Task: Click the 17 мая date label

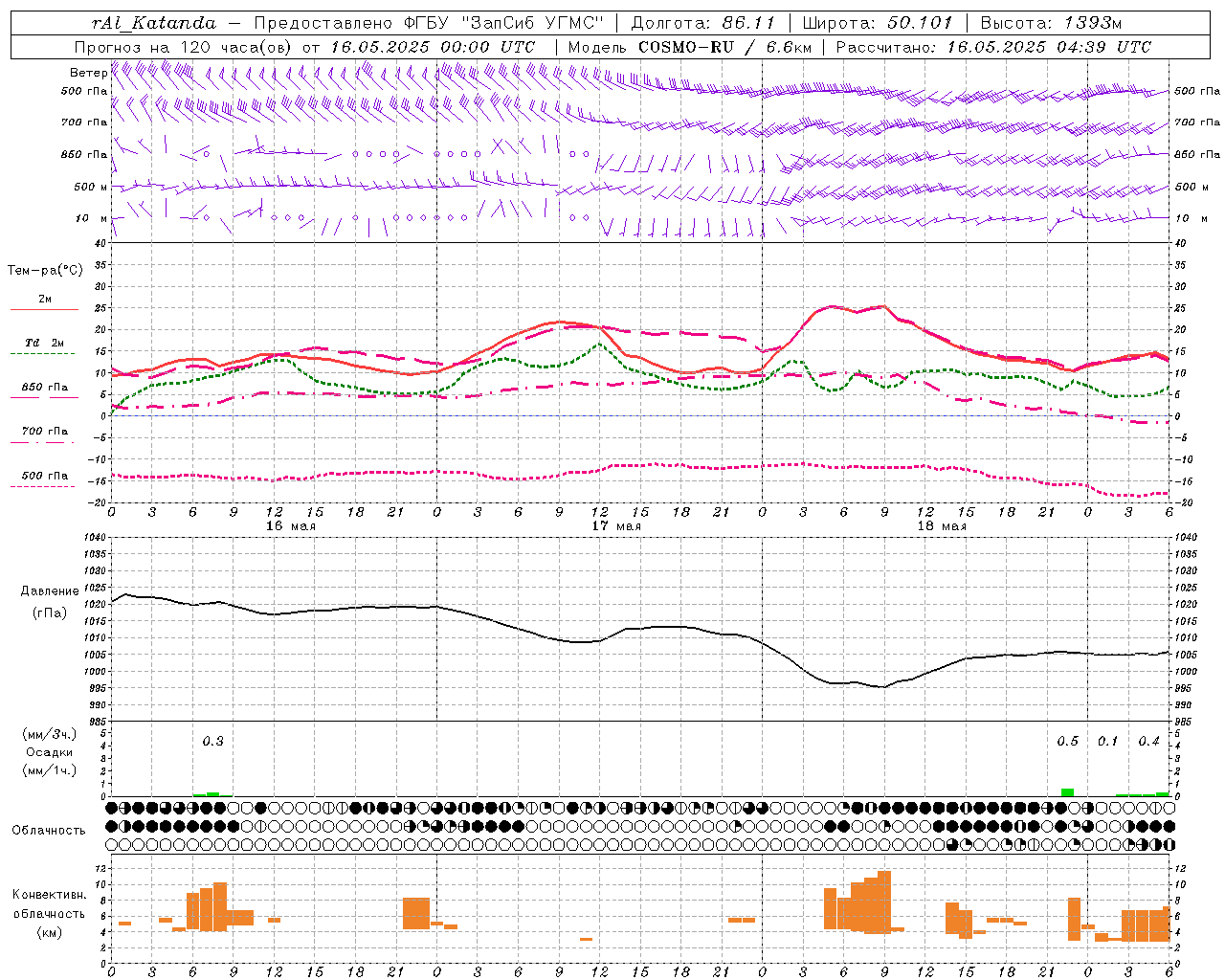Action: coord(615,526)
